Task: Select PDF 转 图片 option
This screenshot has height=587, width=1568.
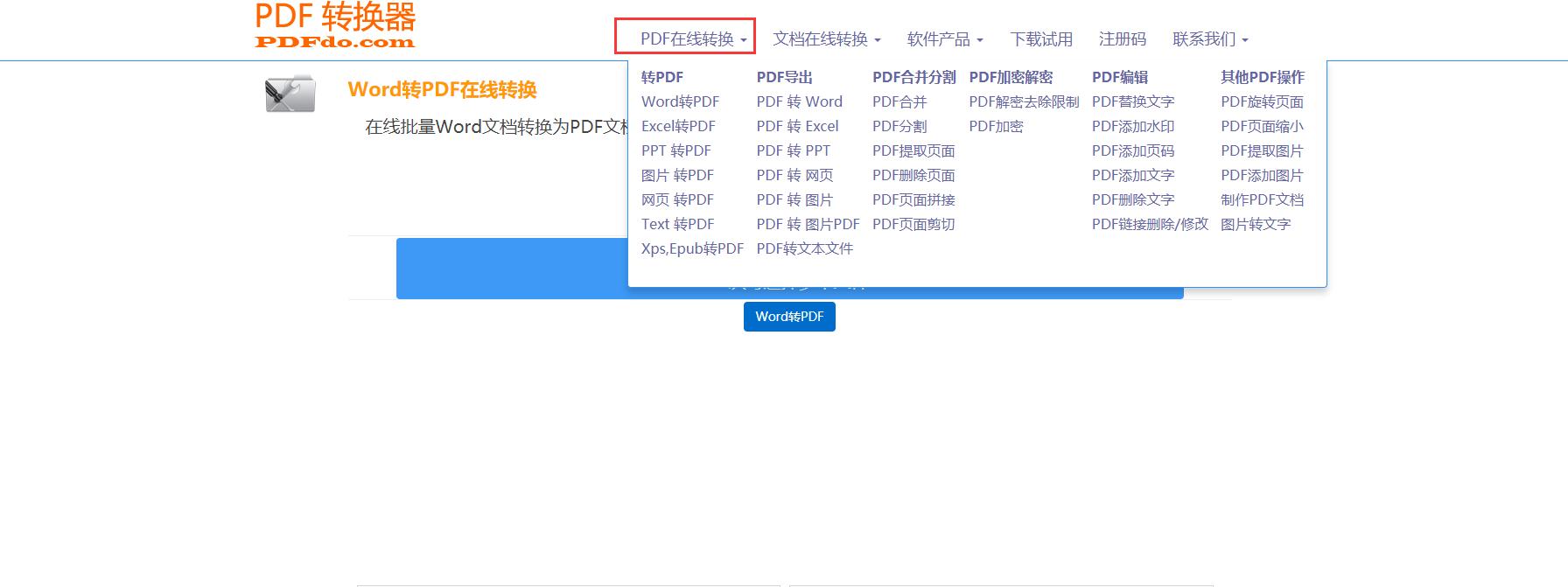Action: coord(794,199)
